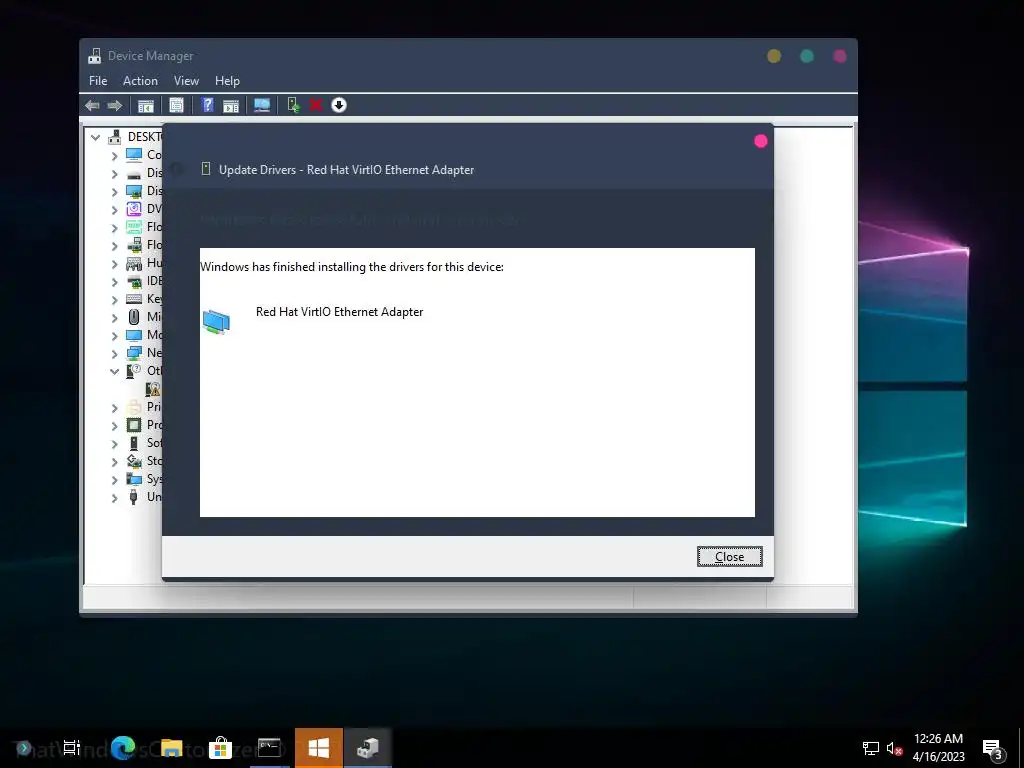The height and width of the screenshot is (768, 1024).
Task: Open Microsoft Edge from the taskbar
Action: coord(123,747)
